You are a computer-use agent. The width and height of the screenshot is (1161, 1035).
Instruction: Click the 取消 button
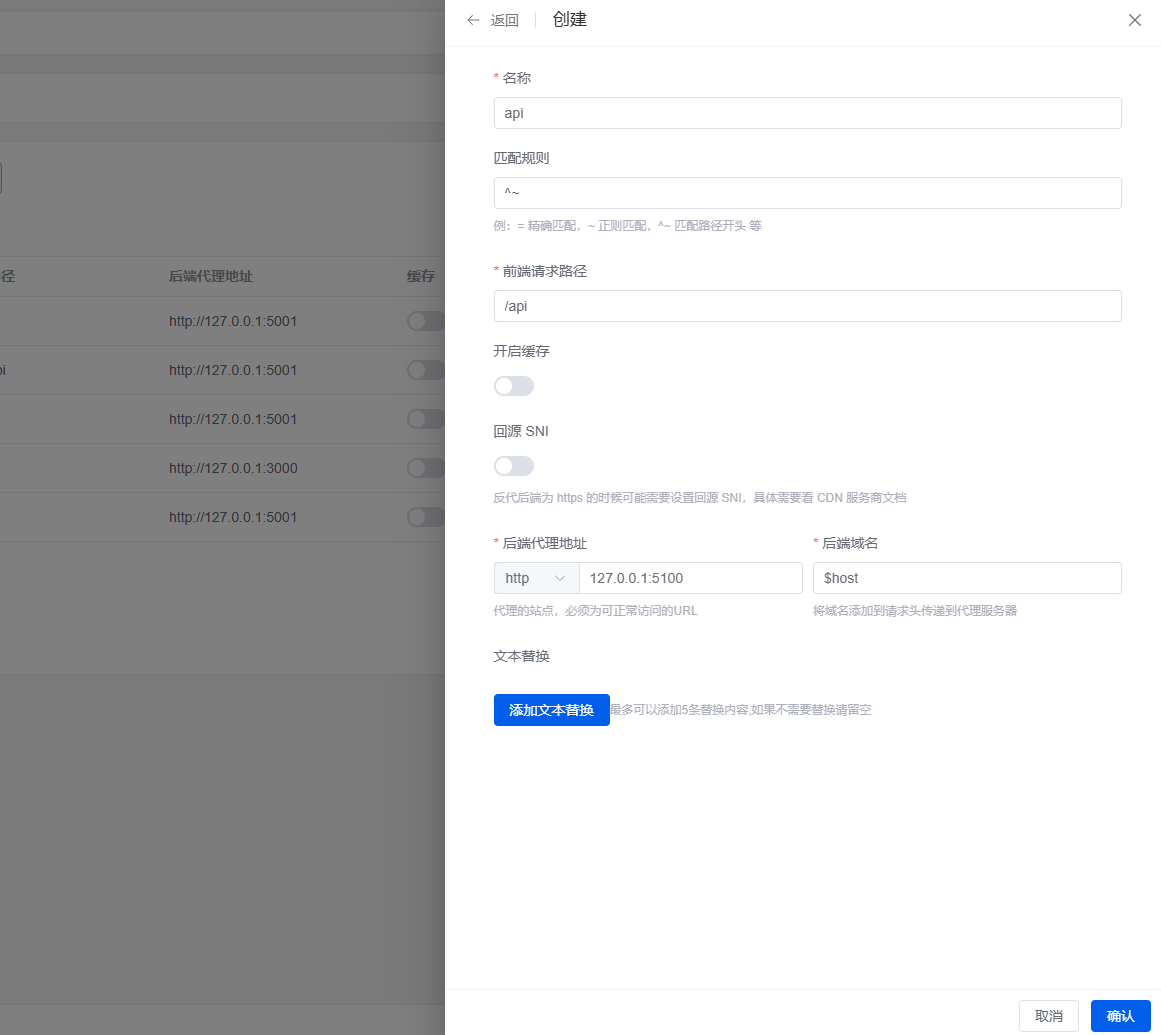point(1048,1016)
